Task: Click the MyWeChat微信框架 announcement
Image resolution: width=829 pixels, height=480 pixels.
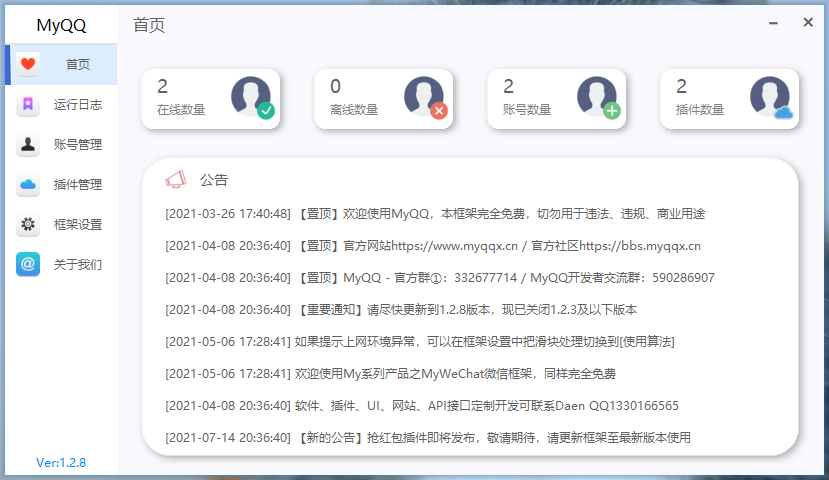Action: point(391,374)
